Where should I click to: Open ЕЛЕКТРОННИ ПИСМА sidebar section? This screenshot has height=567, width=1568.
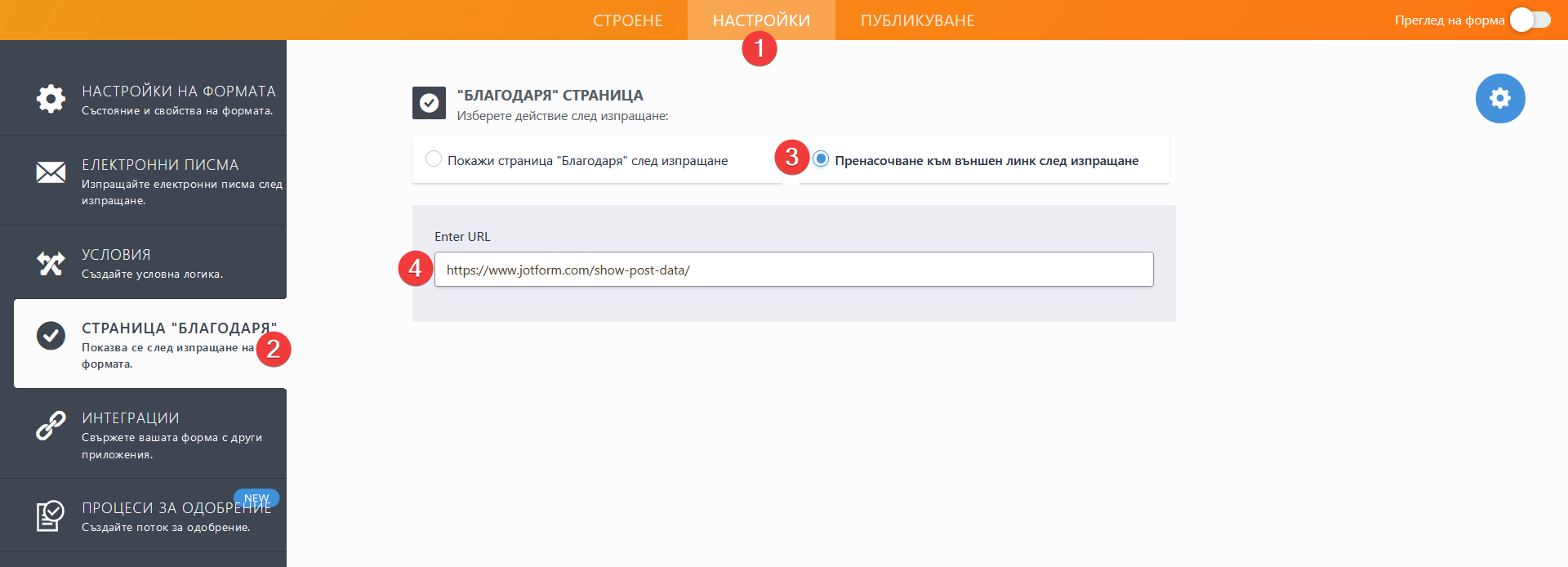point(143,181)
